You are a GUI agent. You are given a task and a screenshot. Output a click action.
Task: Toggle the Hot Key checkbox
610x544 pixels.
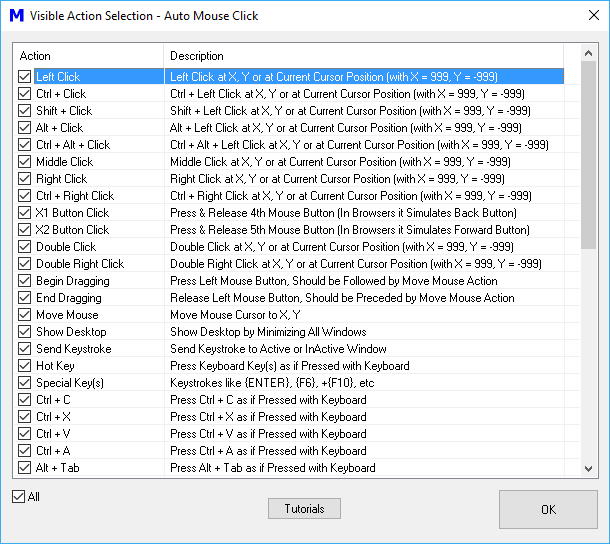25,366
